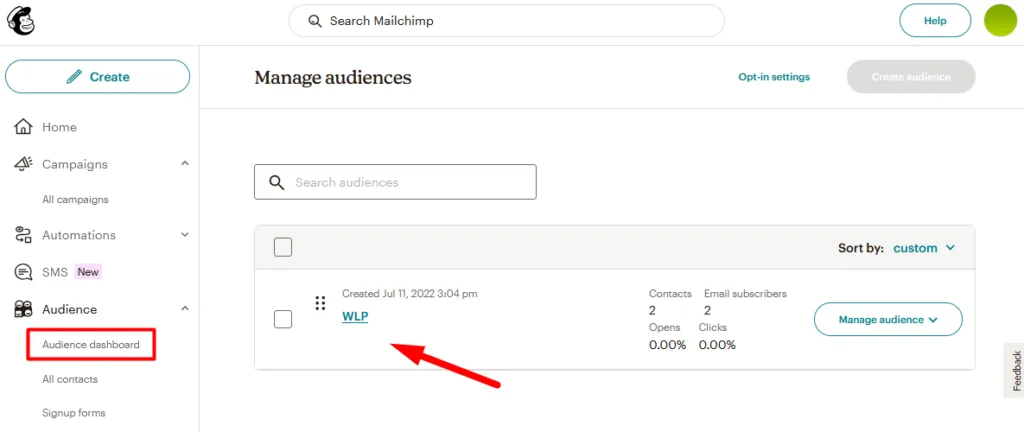Click the Mailchimp monkey logo
This screenshot has height=432, width=1024.
tap(21, 21)
